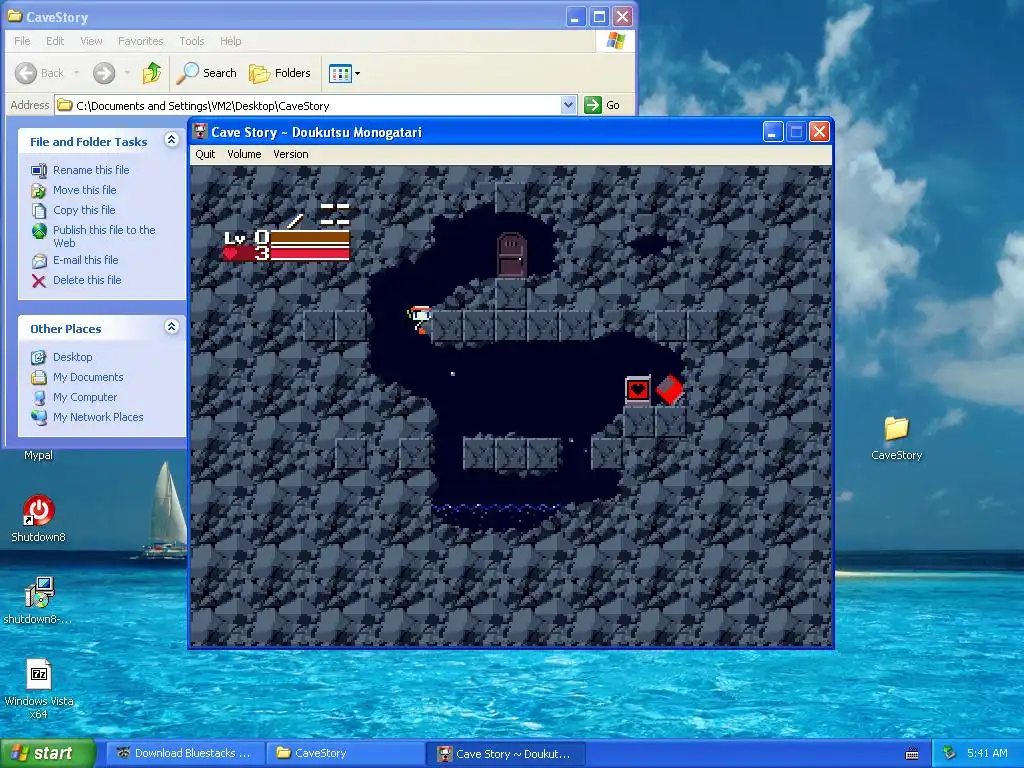Click the Forward arrow button in explorer

104,73
